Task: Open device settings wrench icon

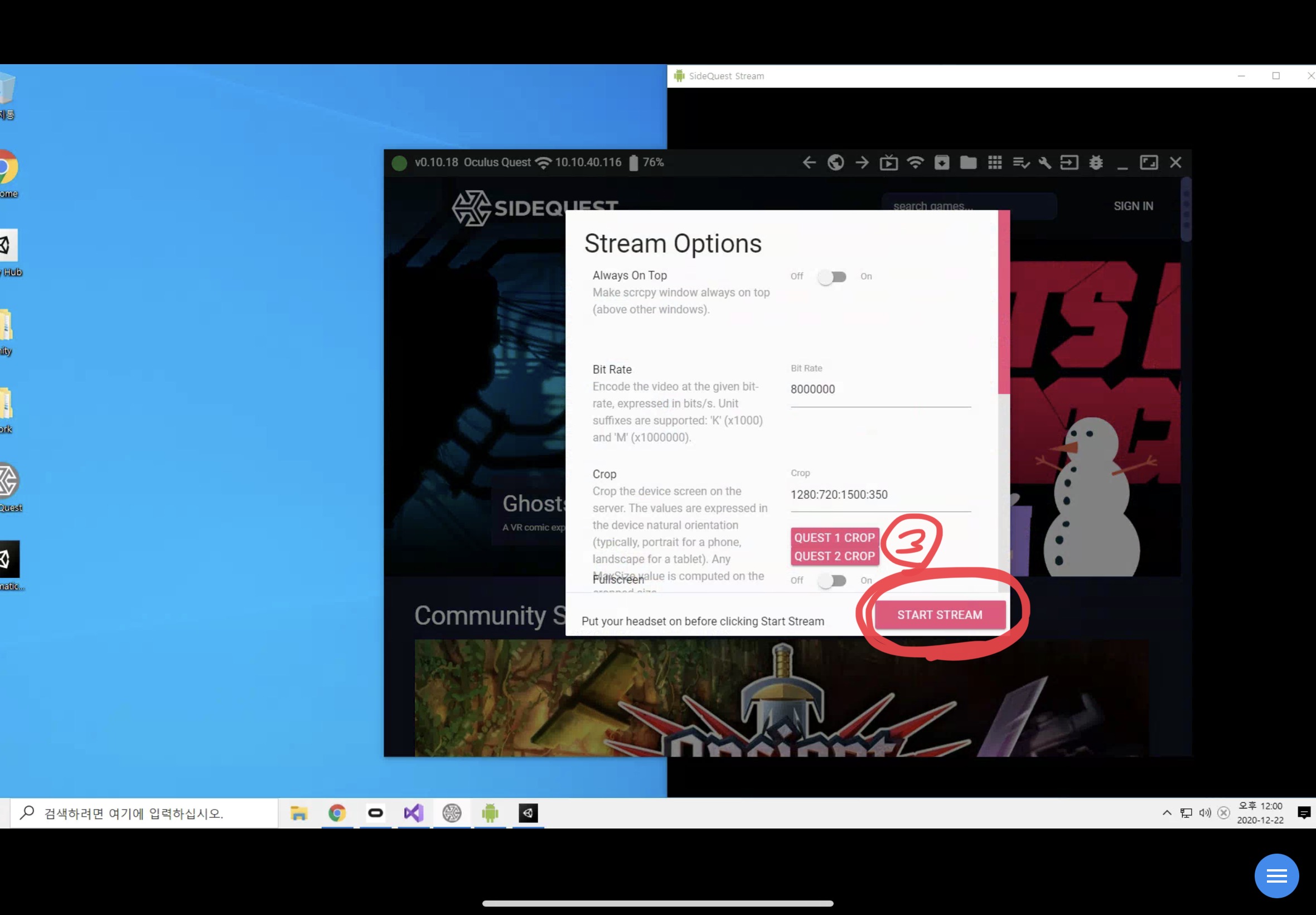Action: (1044, 163)
